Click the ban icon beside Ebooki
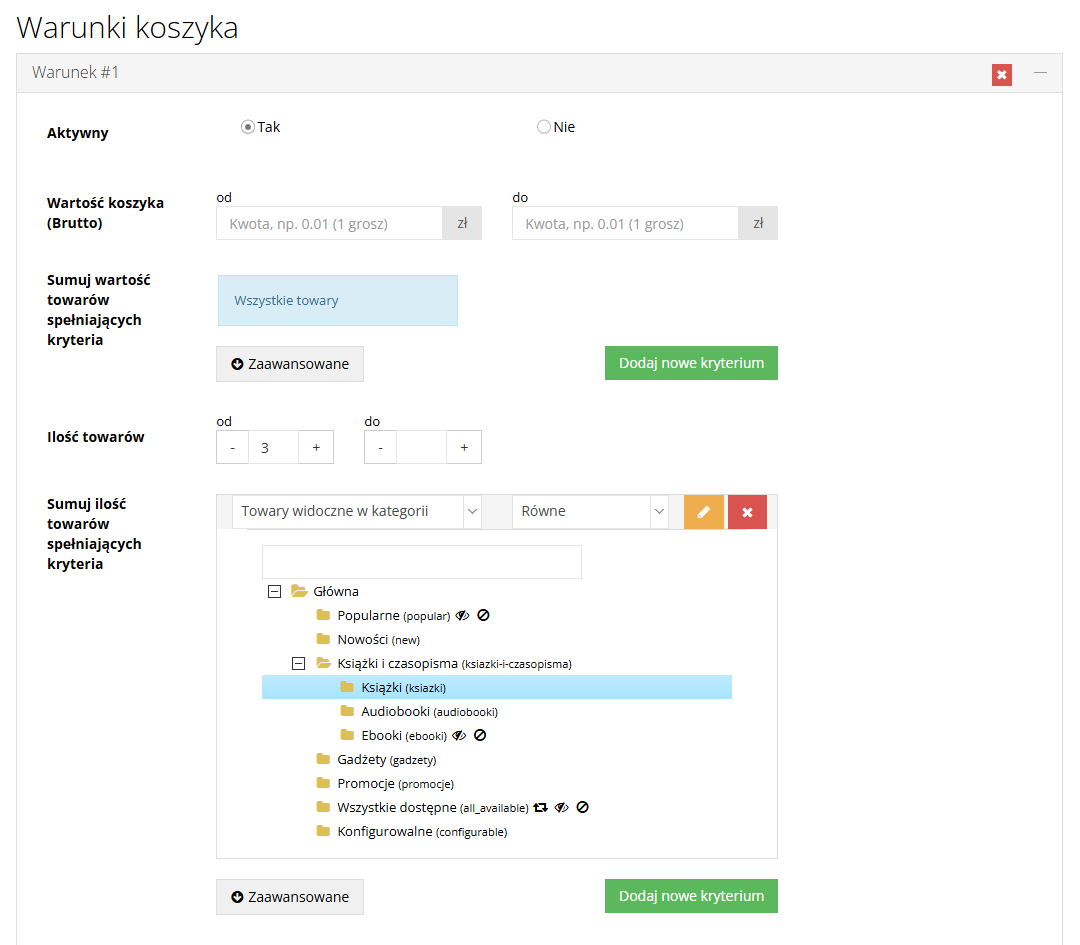This screenshot has height=945, width=1080. 480,735
